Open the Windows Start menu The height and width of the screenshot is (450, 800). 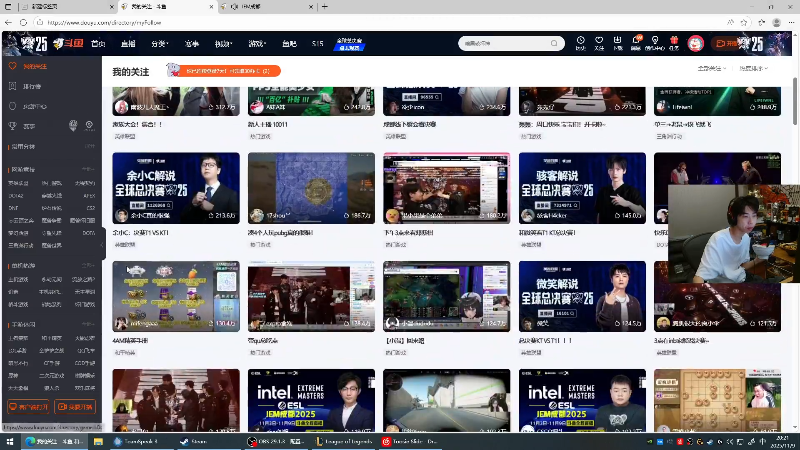coord(10,441)
